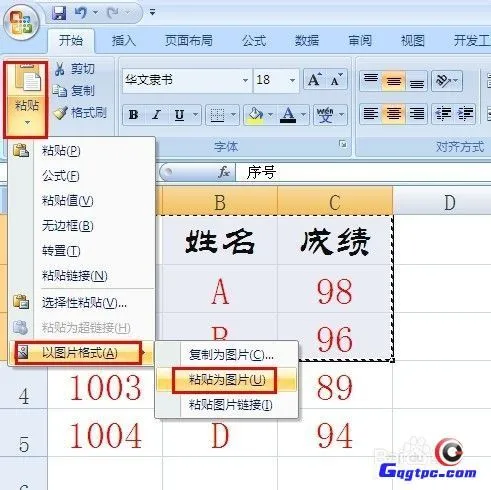The width and height of the screenshot is (491, 490).
Task: Save workbook via quick access icon
Action: coord(59,13)
